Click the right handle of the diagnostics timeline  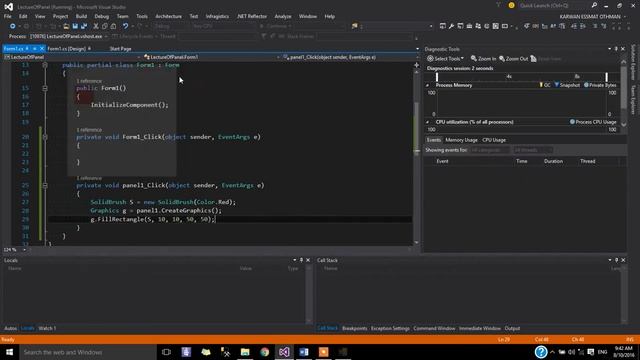coord(607,77)
